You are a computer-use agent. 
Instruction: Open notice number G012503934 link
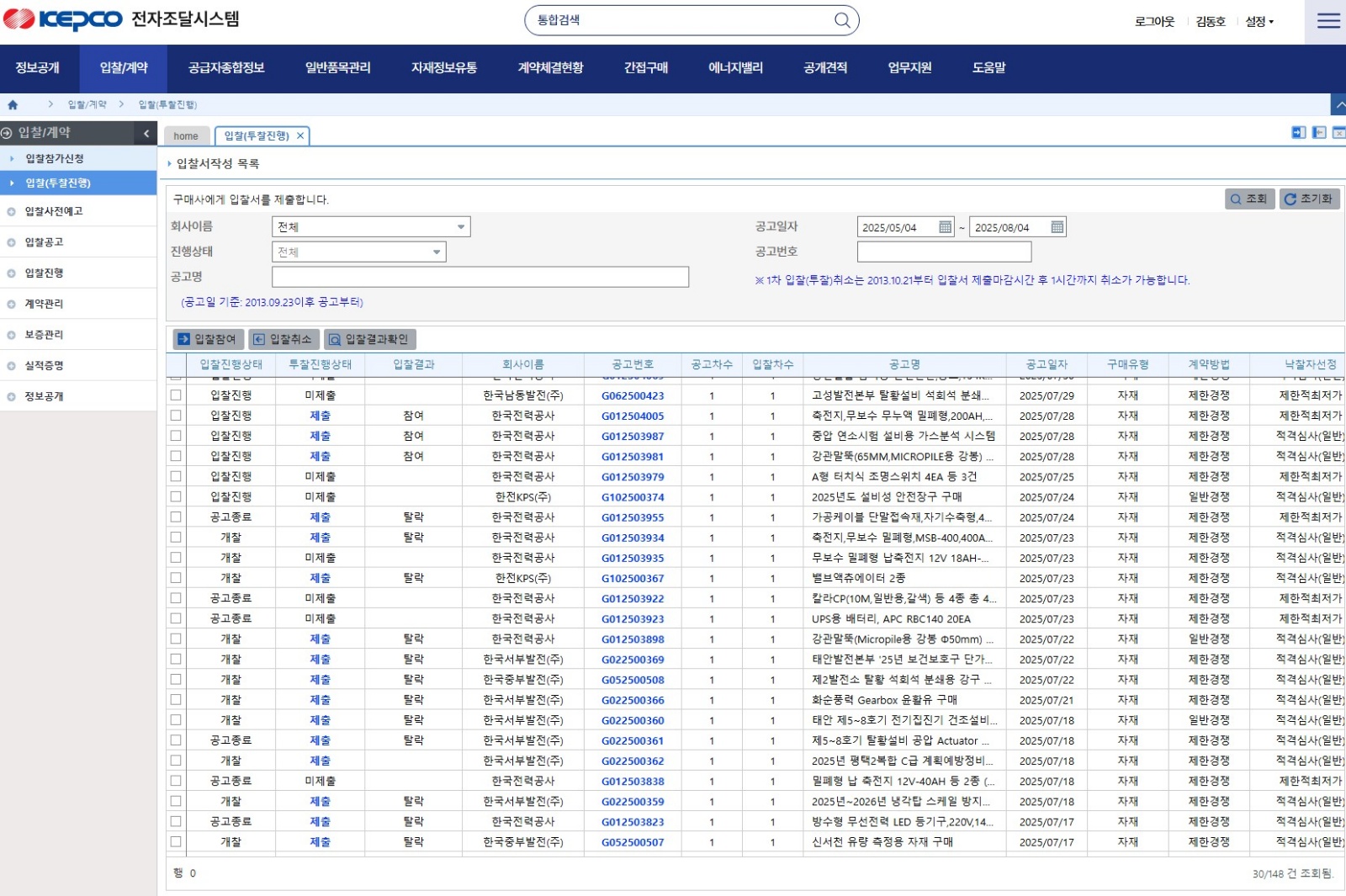click(633, 538)
